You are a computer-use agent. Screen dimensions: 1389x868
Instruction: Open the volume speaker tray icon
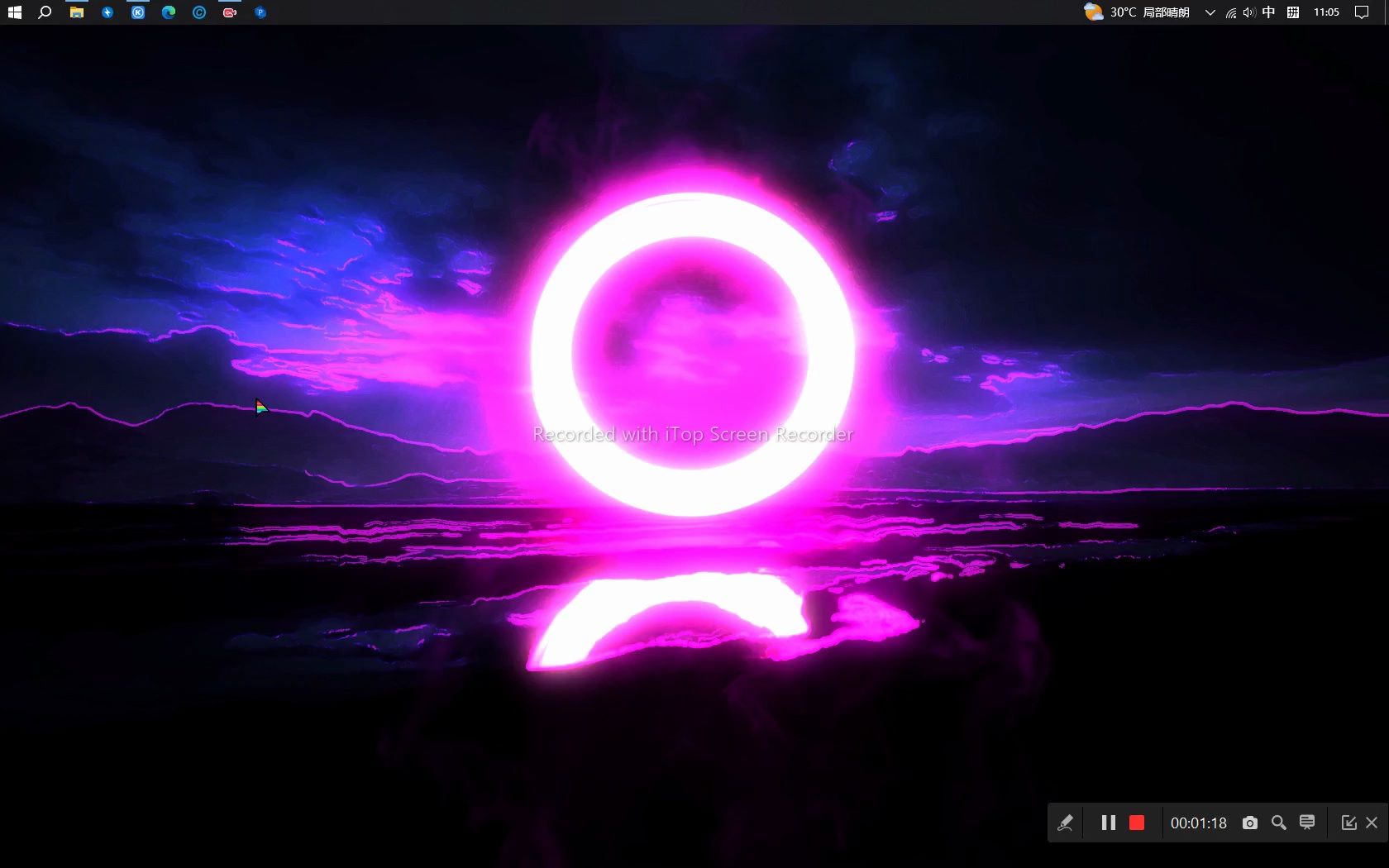tap(1249, 12)
